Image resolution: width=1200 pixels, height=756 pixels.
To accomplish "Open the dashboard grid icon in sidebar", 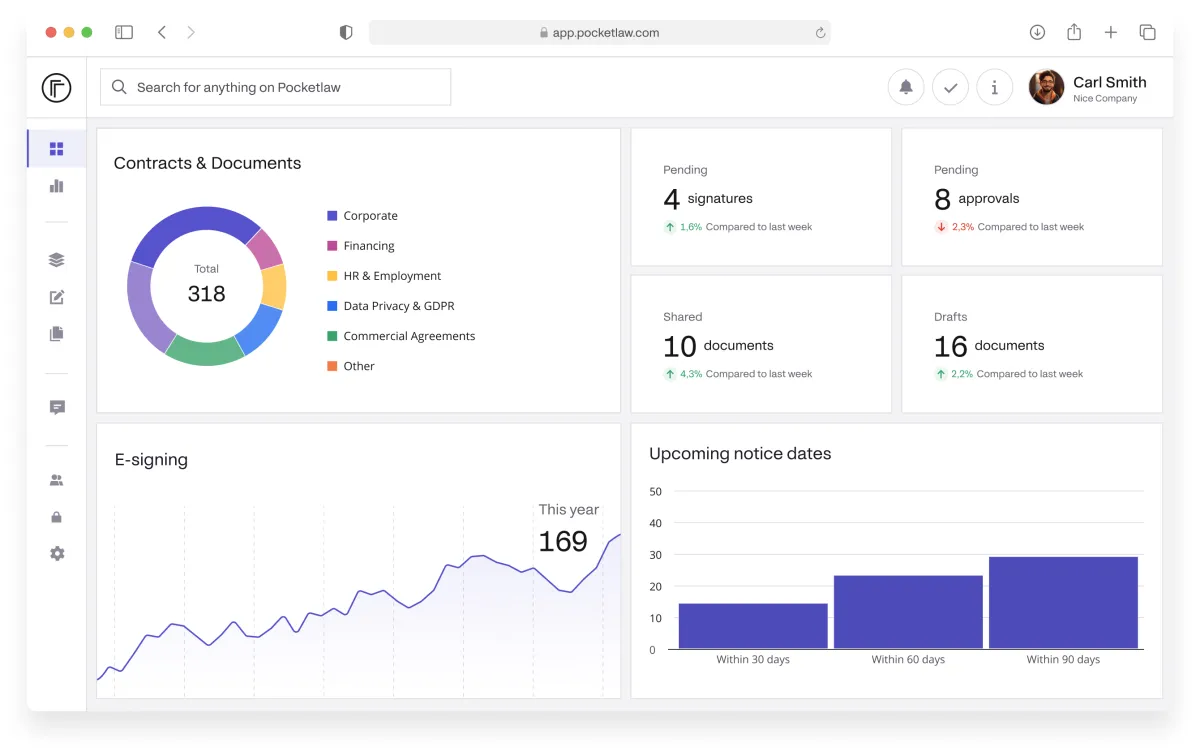I will point(56,149).
